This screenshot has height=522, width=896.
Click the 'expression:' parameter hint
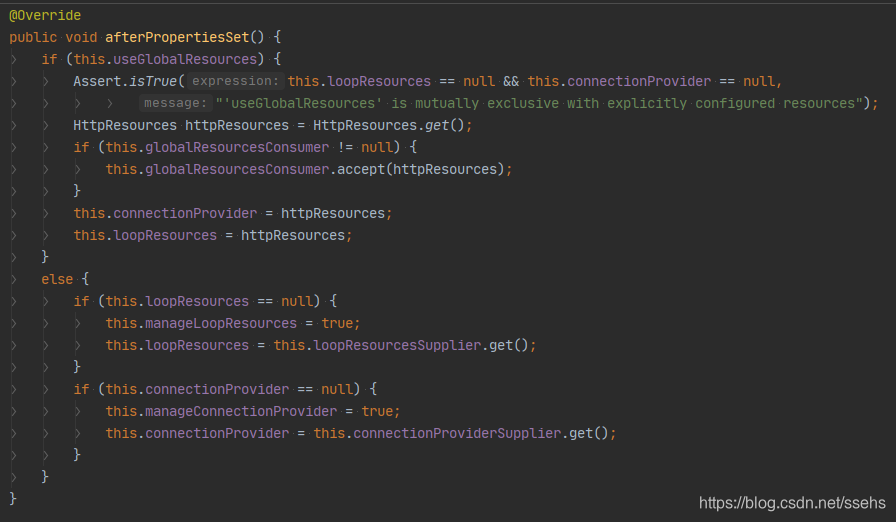[x=235, y=81]
